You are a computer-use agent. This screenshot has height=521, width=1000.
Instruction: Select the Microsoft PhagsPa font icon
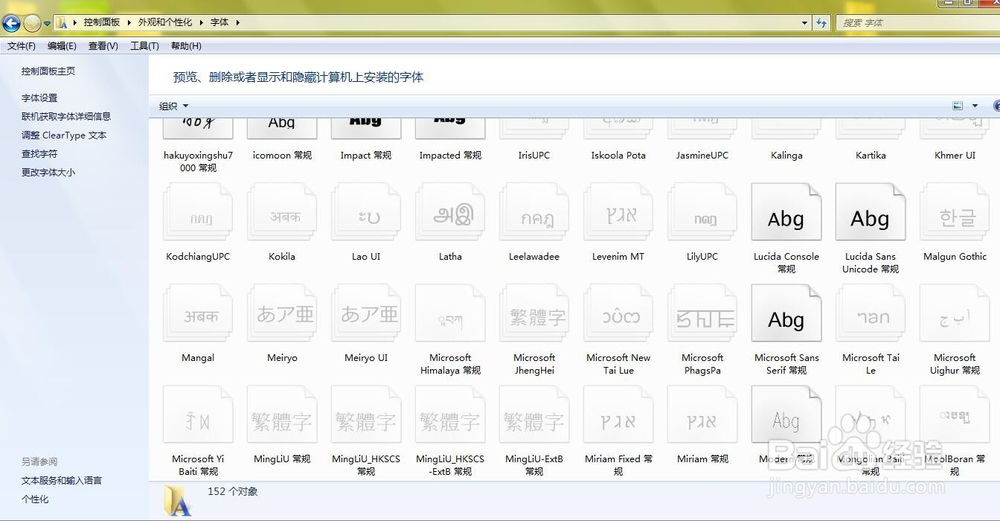pos(702,313)
